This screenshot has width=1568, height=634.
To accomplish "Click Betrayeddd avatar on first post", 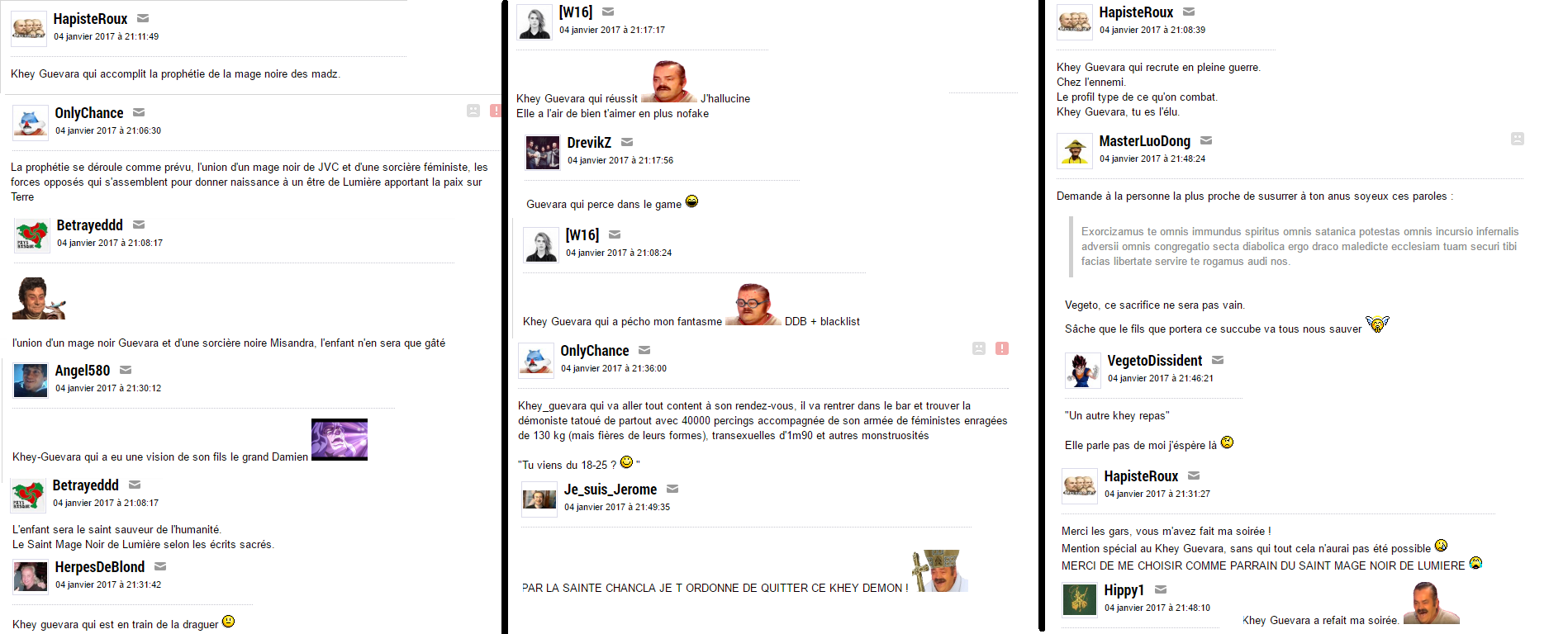I will pos(32,234).
